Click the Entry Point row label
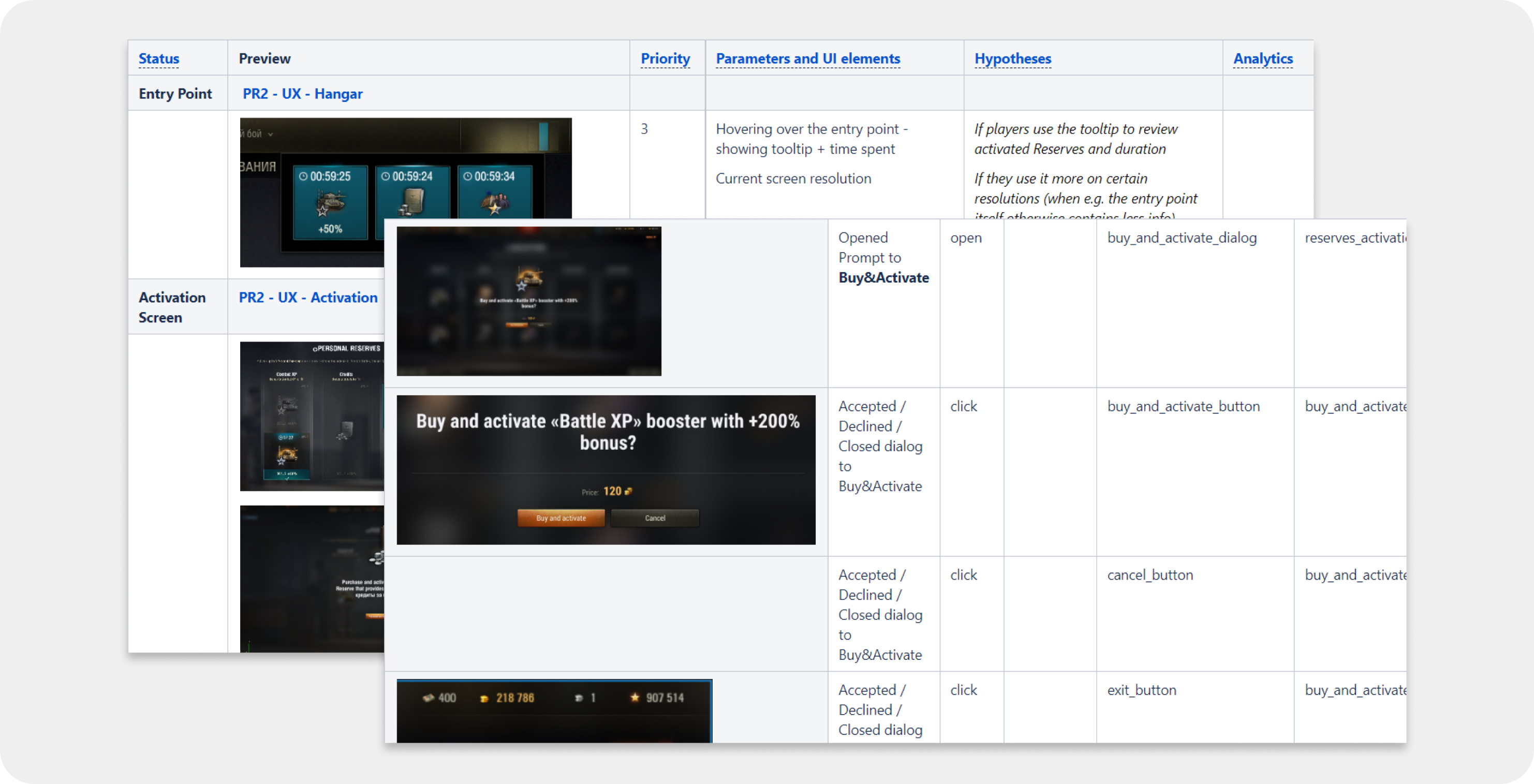 pyautogui.click(x=175, y=94)
